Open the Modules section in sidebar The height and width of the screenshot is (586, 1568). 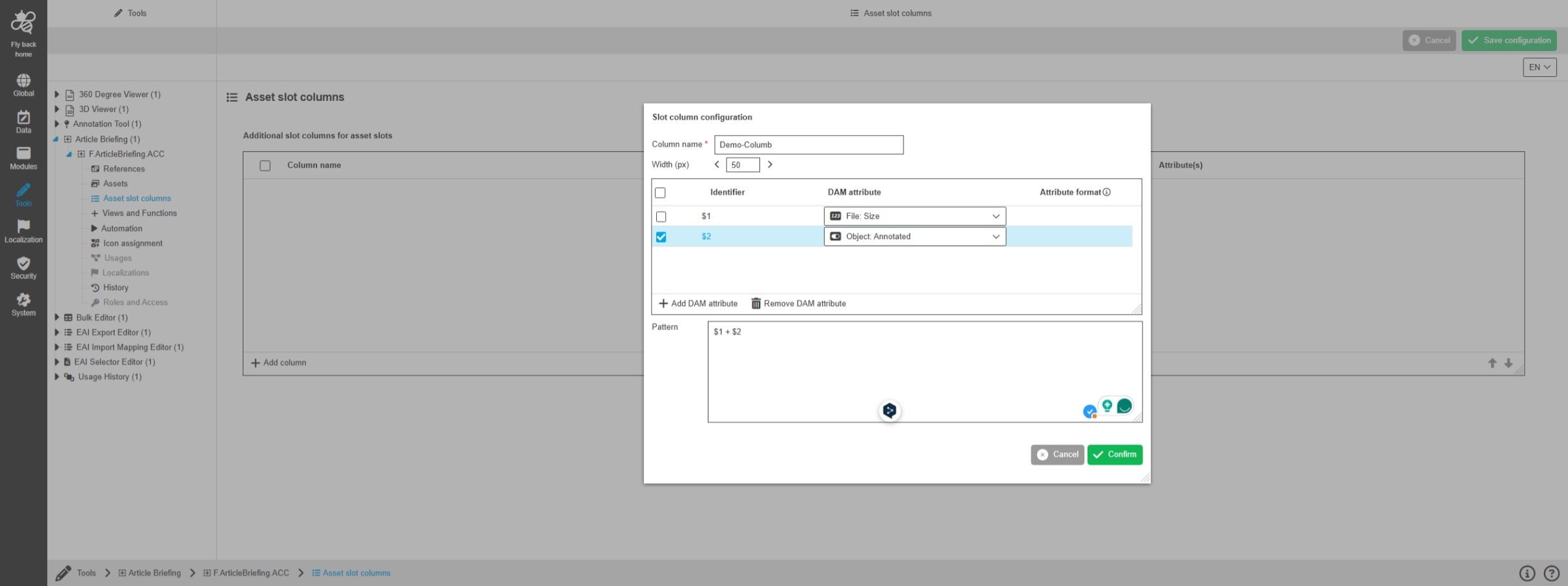click(23, 158)
